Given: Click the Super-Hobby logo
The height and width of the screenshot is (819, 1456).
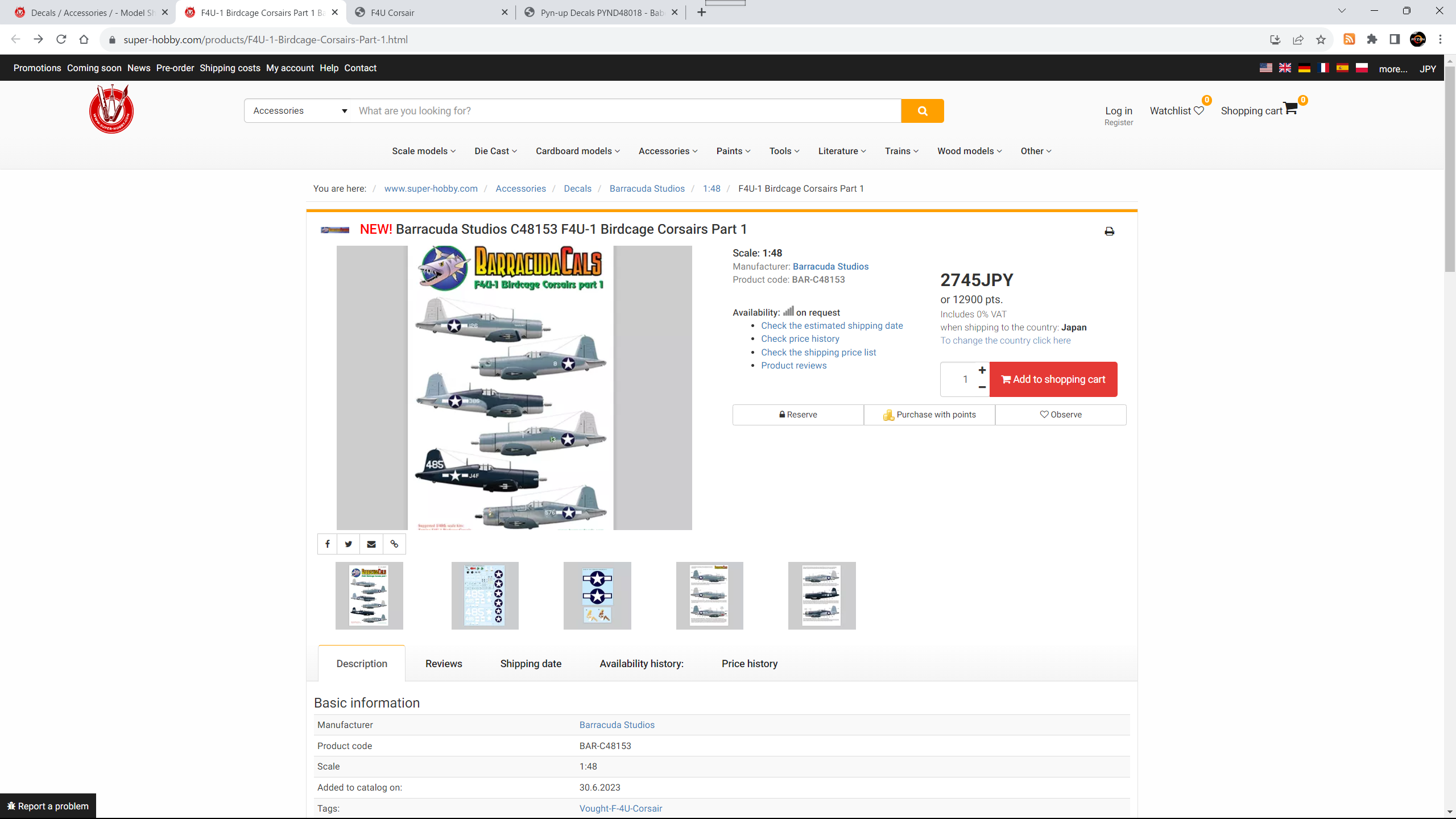Looking at the screenshot, I should click(111, 109).
